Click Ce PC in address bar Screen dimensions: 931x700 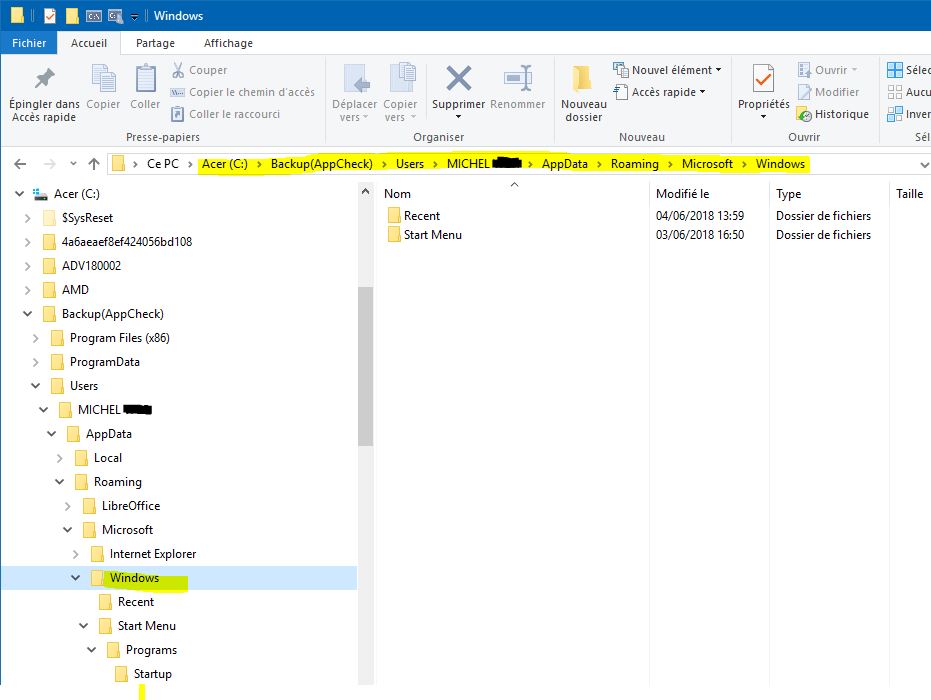[163, 164]
